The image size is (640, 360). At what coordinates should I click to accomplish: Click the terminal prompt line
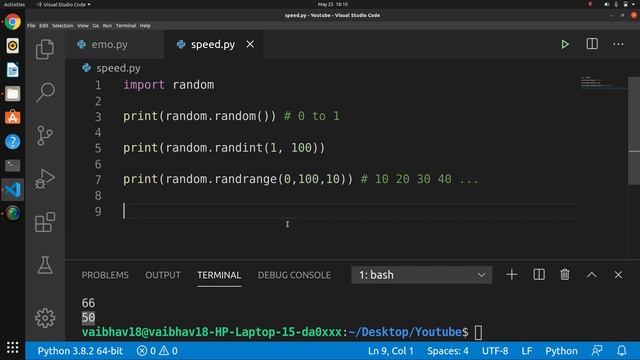coord(276,332)
